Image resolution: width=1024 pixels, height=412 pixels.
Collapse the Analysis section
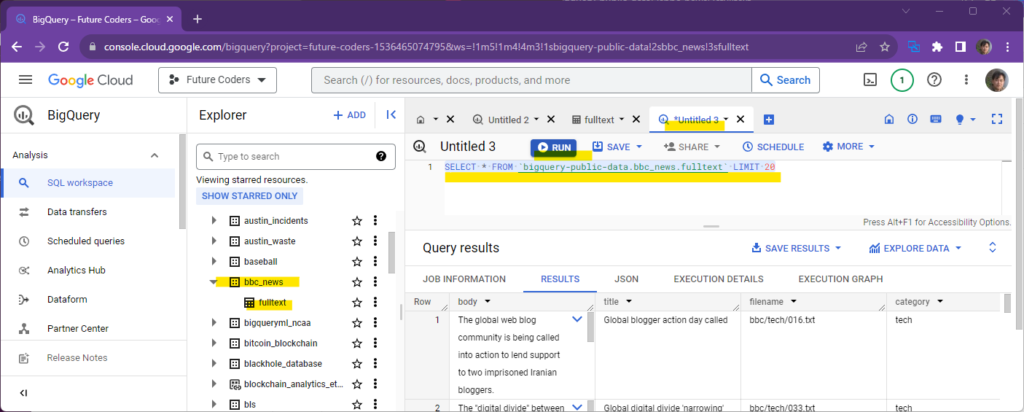point(154,155)
